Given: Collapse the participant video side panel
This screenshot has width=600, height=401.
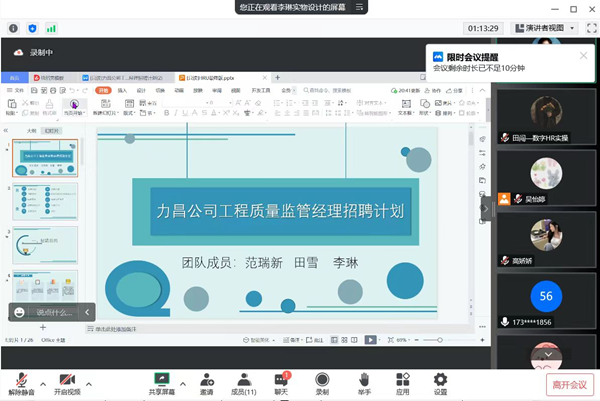Looking at the screenshot, I should coord(485,208).
